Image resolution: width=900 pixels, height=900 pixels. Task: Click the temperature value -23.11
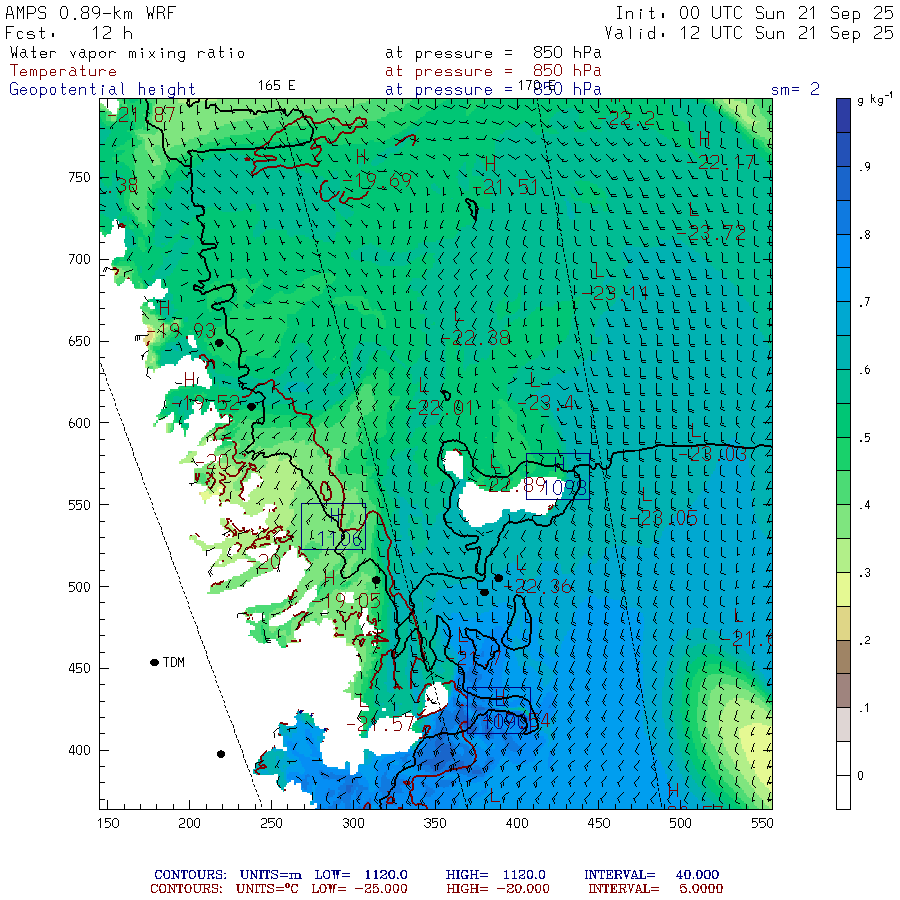click(614, 293)
